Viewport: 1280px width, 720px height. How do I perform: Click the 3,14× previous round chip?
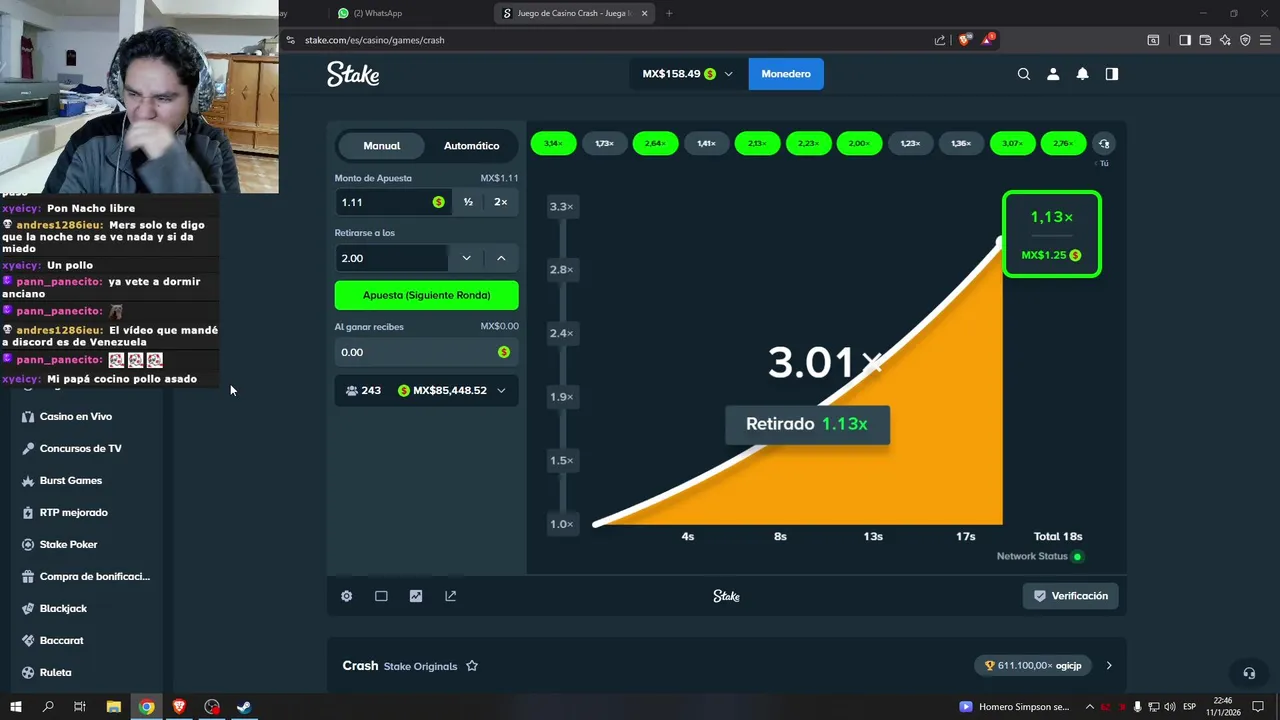(553, 144)
